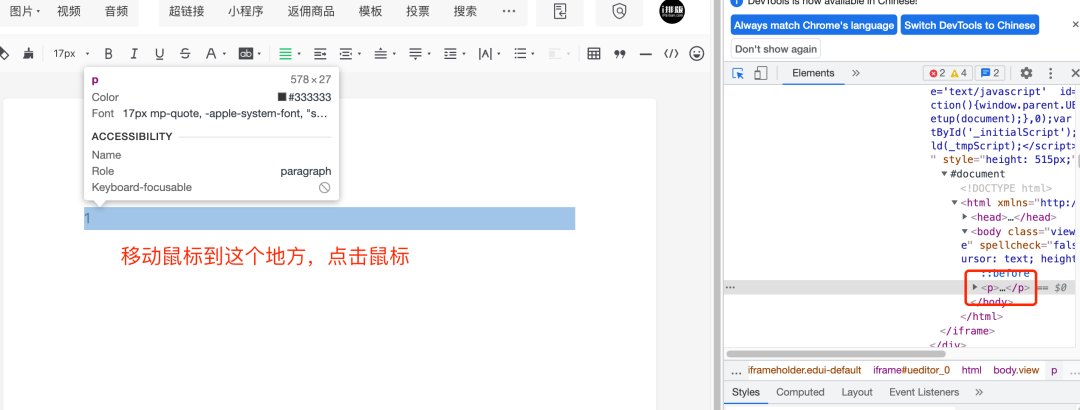
Task: Apply the font color A icon
Action: coord(211,53)
